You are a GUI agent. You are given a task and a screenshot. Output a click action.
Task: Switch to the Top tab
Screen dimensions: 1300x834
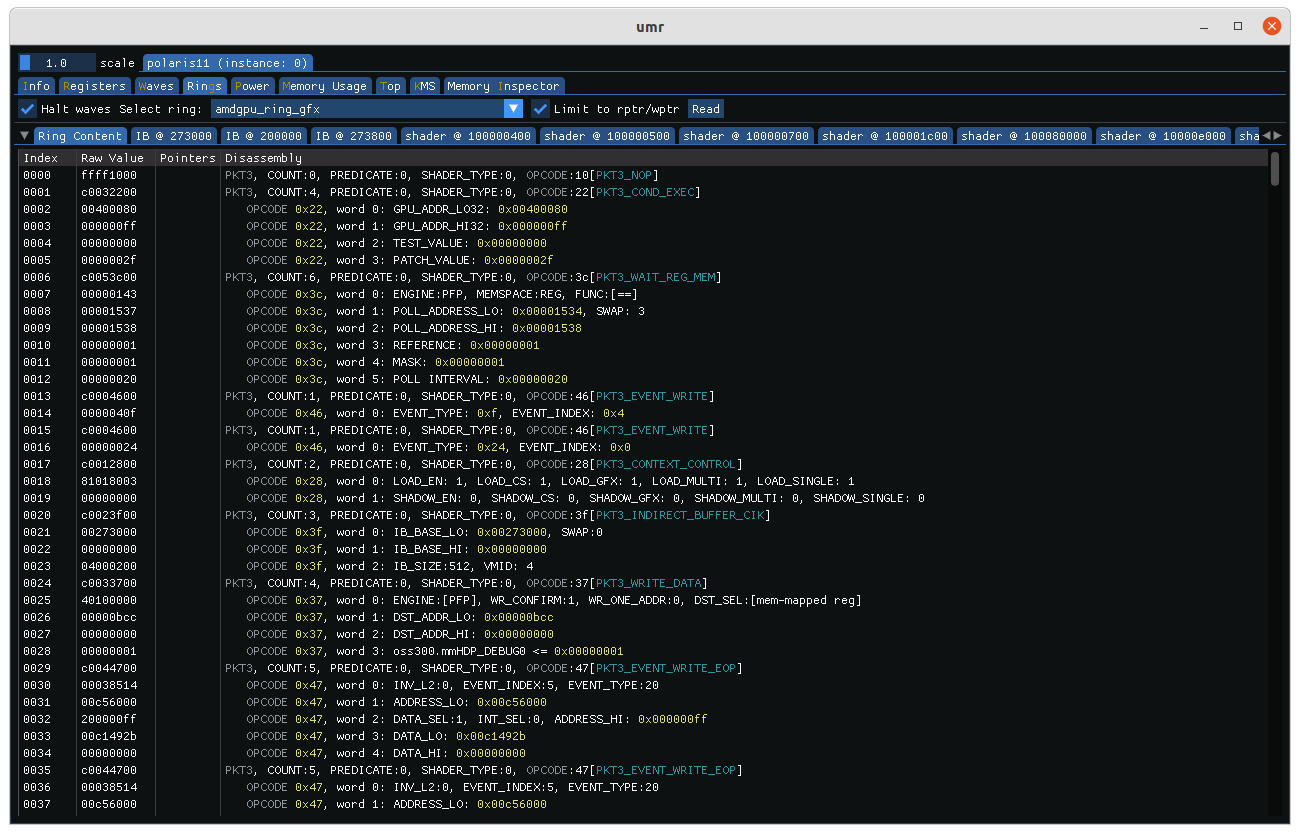point(391,86)
